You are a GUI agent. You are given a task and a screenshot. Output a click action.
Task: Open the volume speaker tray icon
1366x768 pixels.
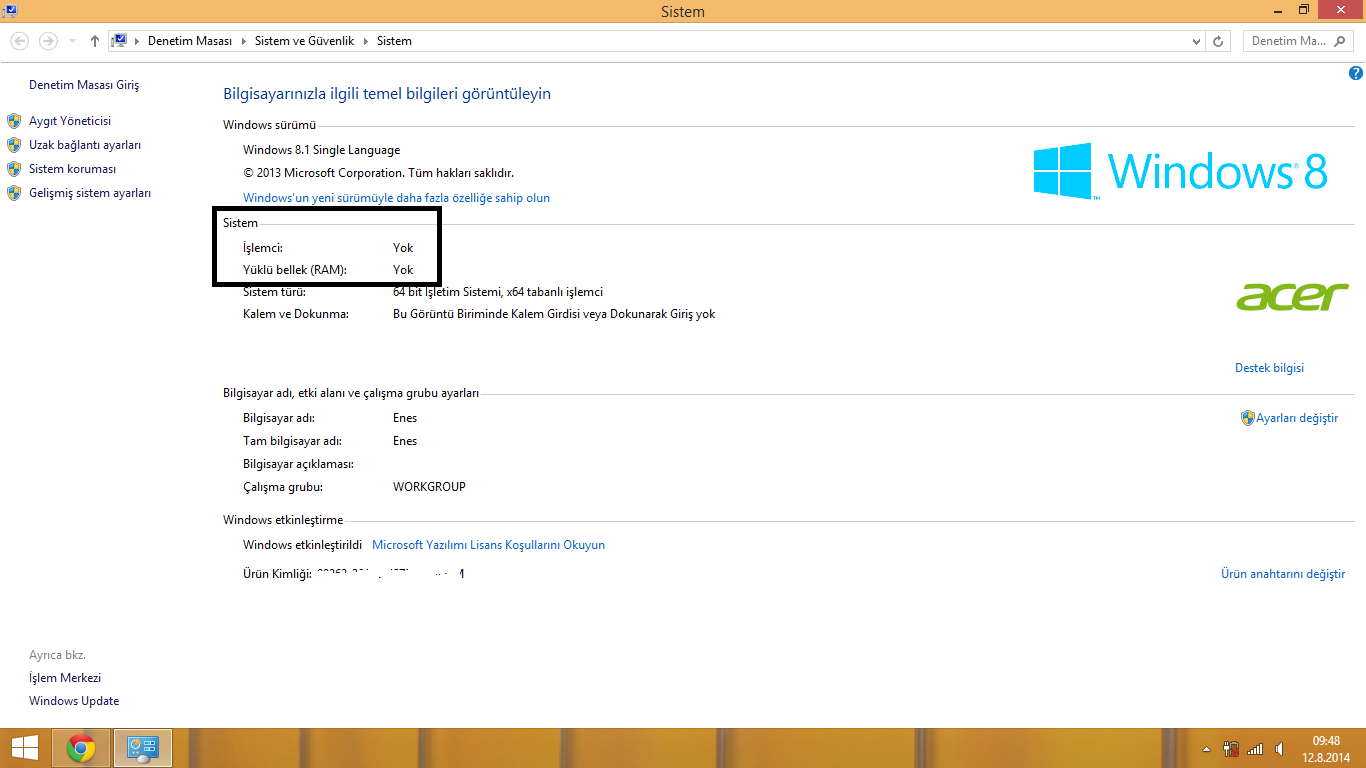(x=1280, y=749)
